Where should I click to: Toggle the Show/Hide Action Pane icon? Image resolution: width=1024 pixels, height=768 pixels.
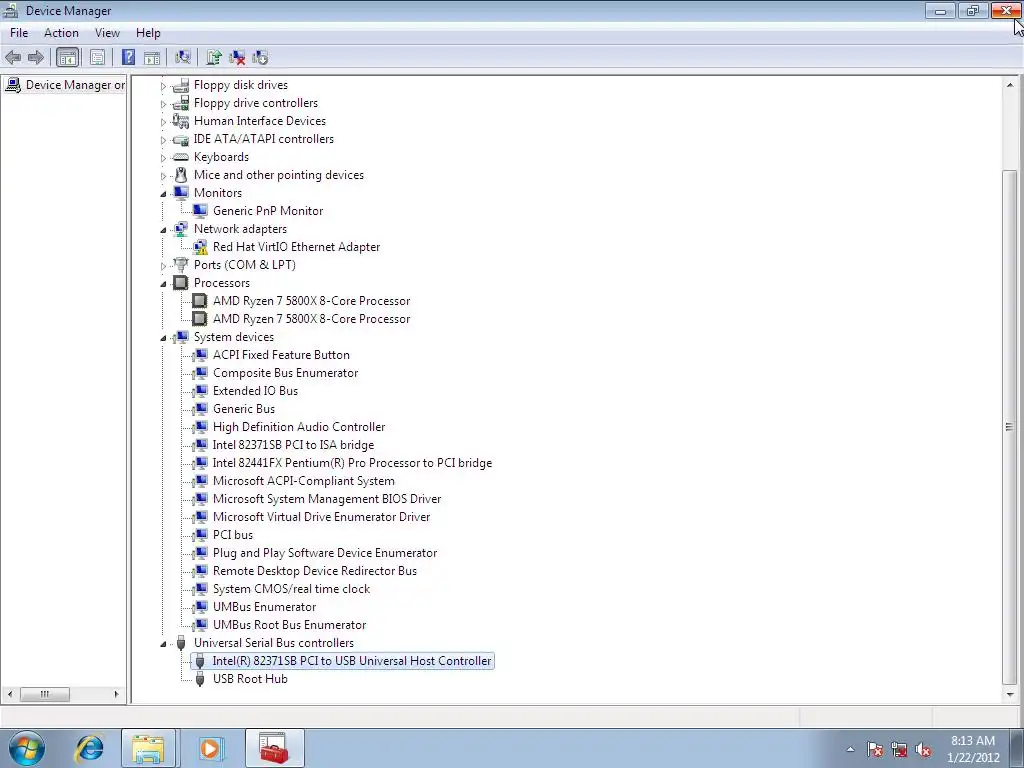[152, 57]
